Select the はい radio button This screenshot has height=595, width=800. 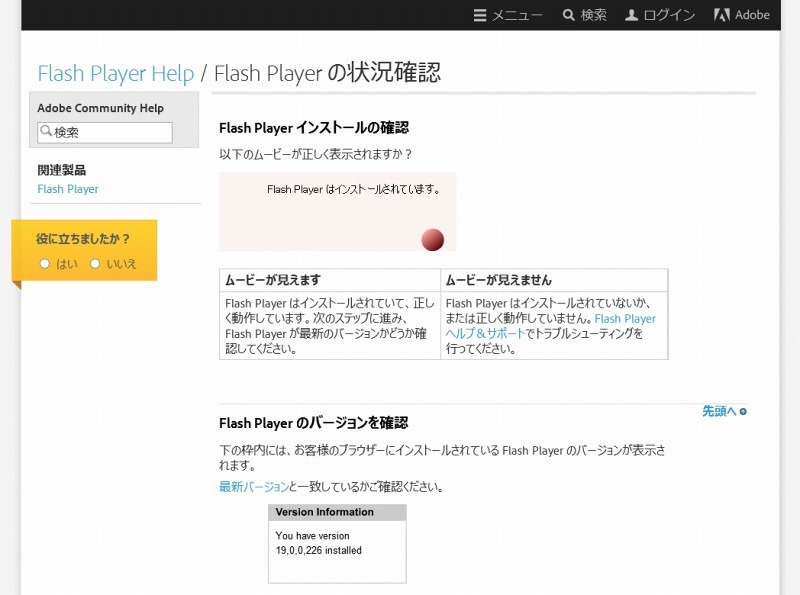click(x=45, y=263)
